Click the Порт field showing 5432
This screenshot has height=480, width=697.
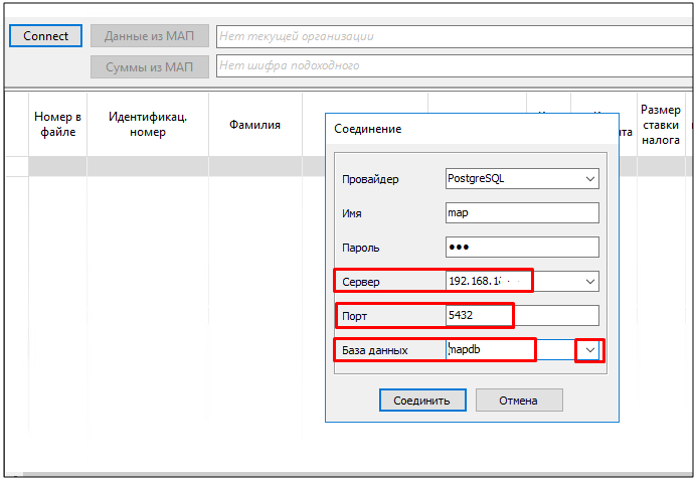521,316
